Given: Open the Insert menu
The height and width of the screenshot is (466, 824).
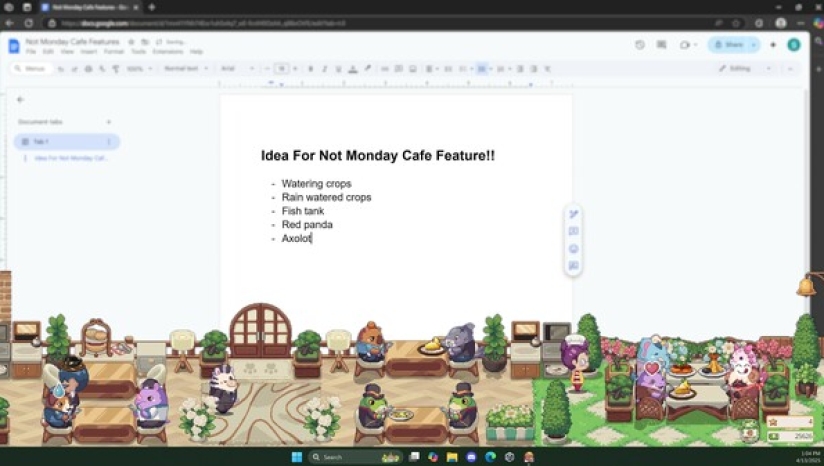Looking at the screenshot, I should click(89, 51).
